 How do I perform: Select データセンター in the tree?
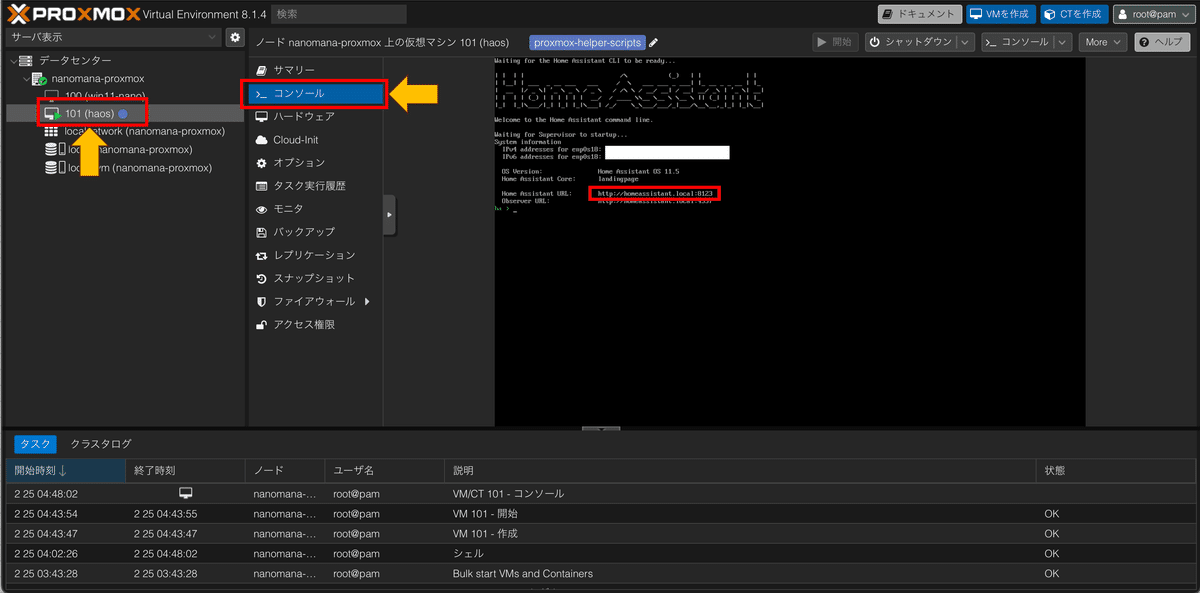coord(74,61)
